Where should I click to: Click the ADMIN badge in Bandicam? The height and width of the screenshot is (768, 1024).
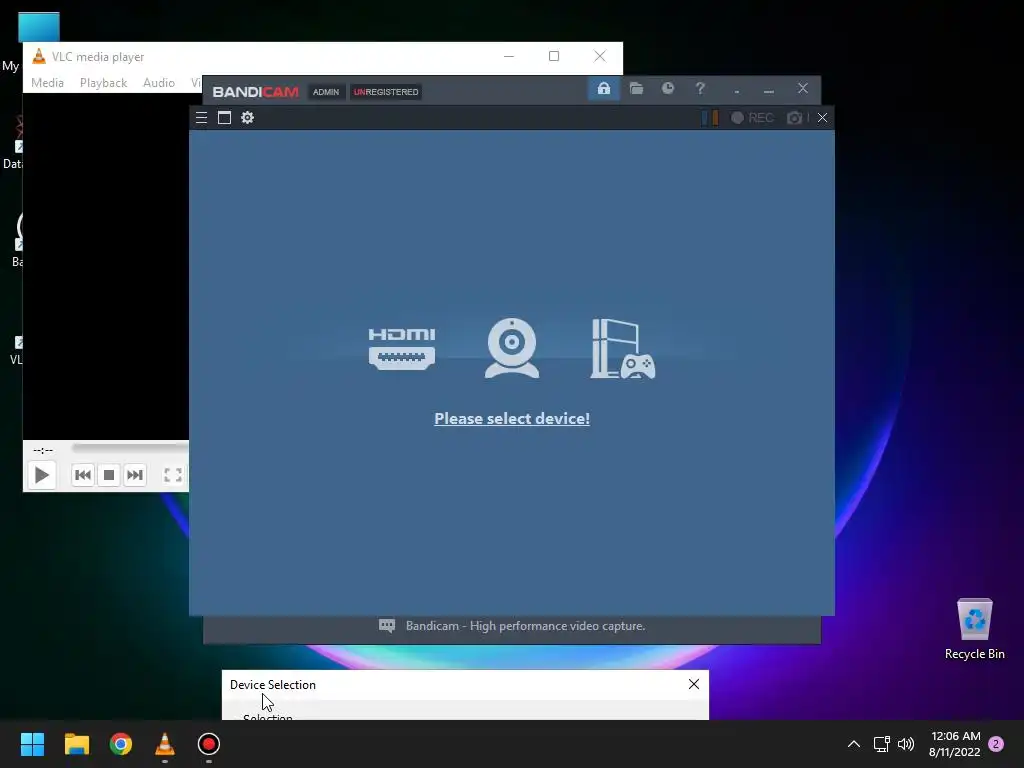326,92
